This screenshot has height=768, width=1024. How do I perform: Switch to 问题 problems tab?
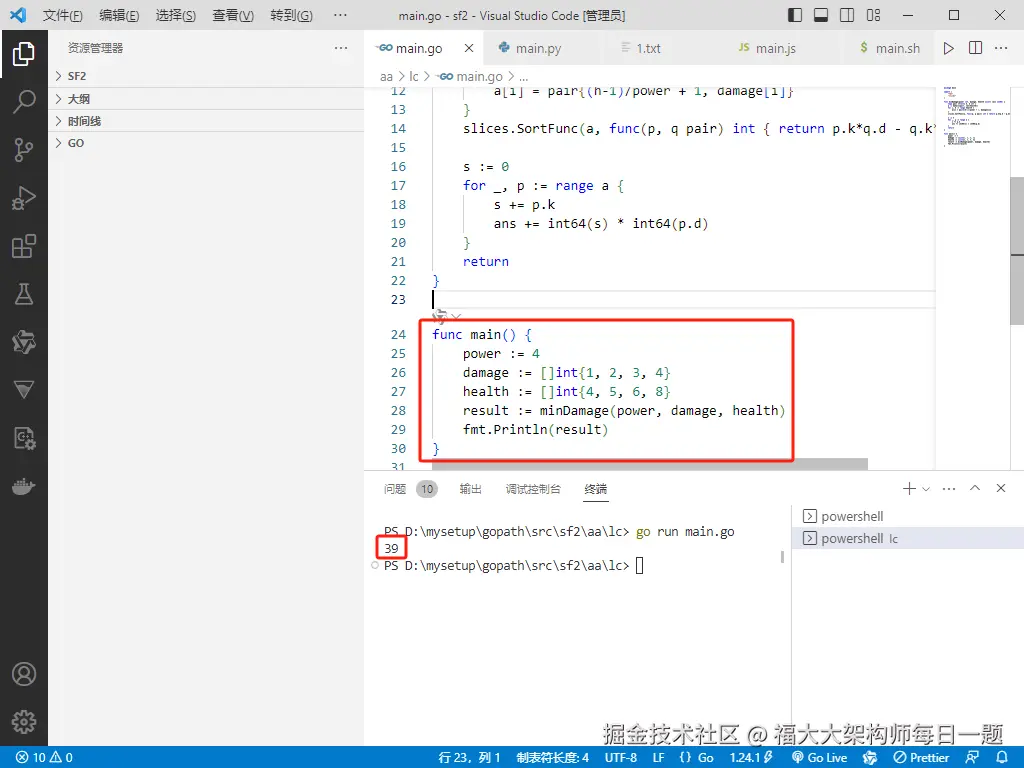[410, 488]
